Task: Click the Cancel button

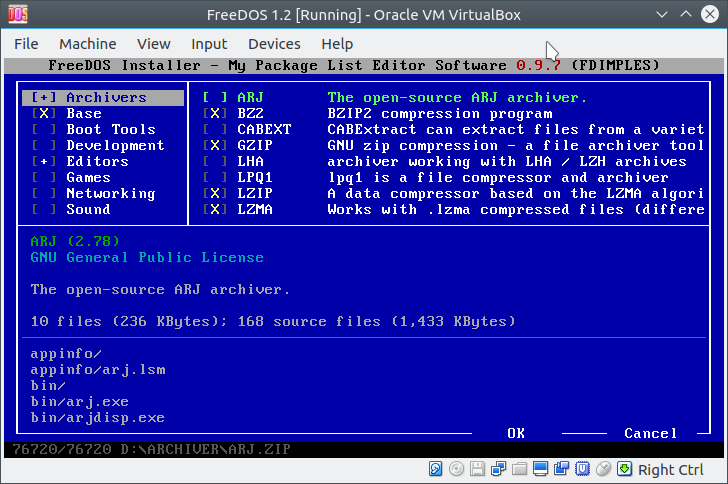Action: [650, 433]
